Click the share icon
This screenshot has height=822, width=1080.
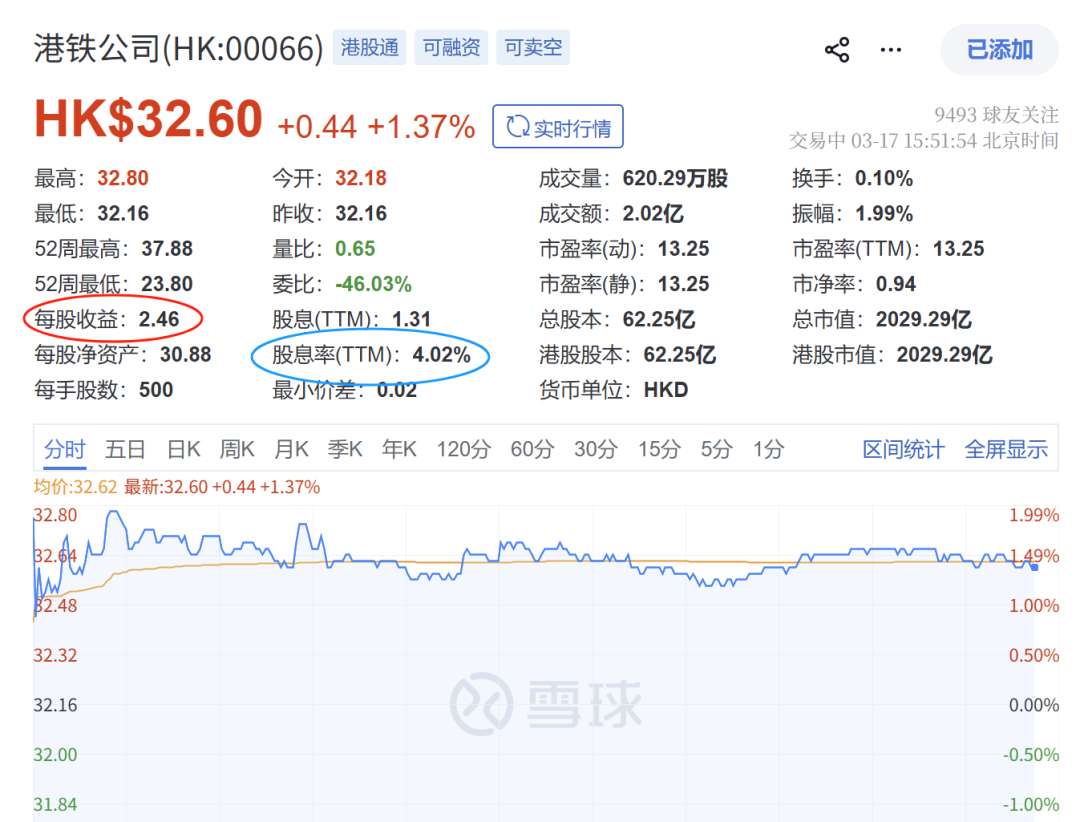click(x=837, y=50)
